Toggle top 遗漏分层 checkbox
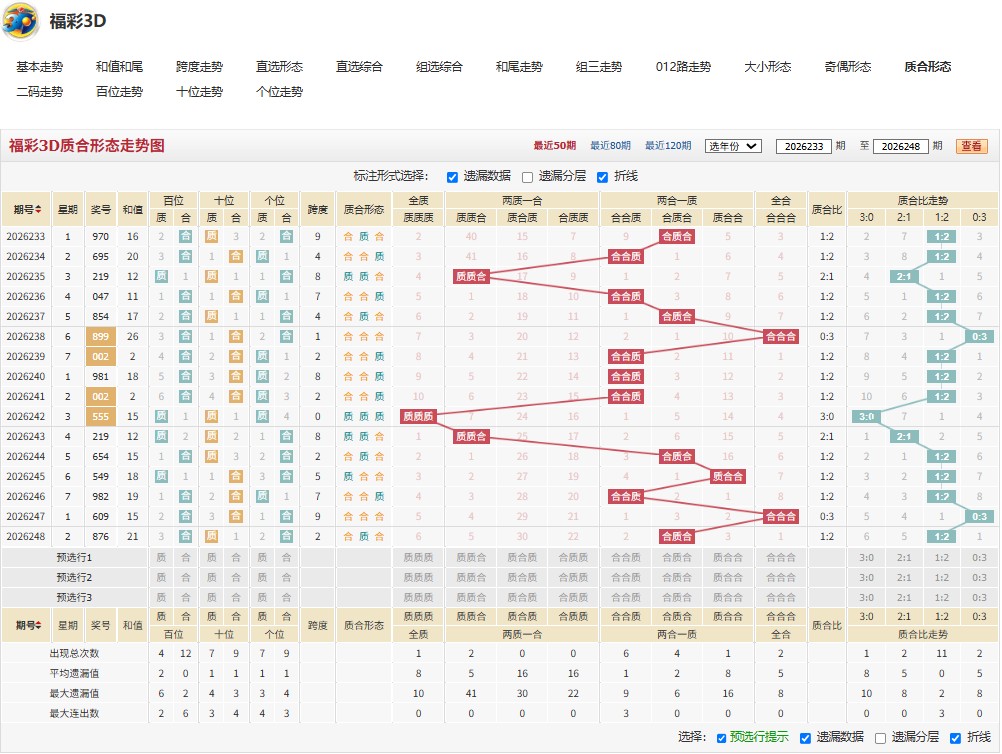This screenshot has height=754, width=1002. click(x=527, y=177)
